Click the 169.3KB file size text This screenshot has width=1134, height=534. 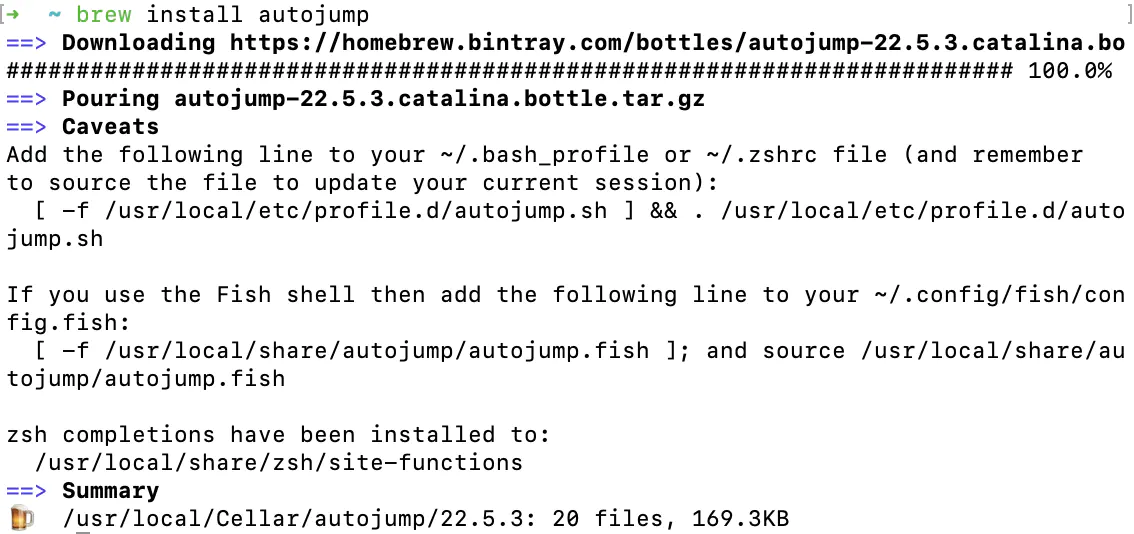coord(741,519)
